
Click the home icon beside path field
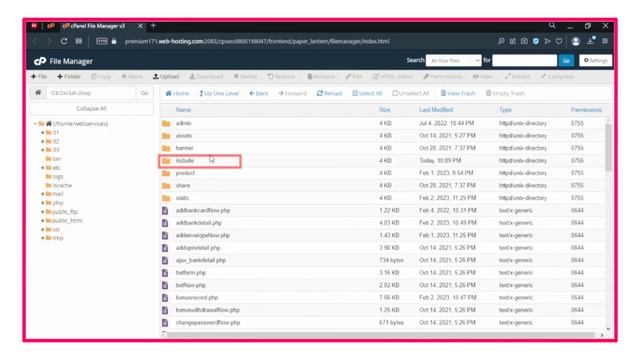(x=38, y=93)
